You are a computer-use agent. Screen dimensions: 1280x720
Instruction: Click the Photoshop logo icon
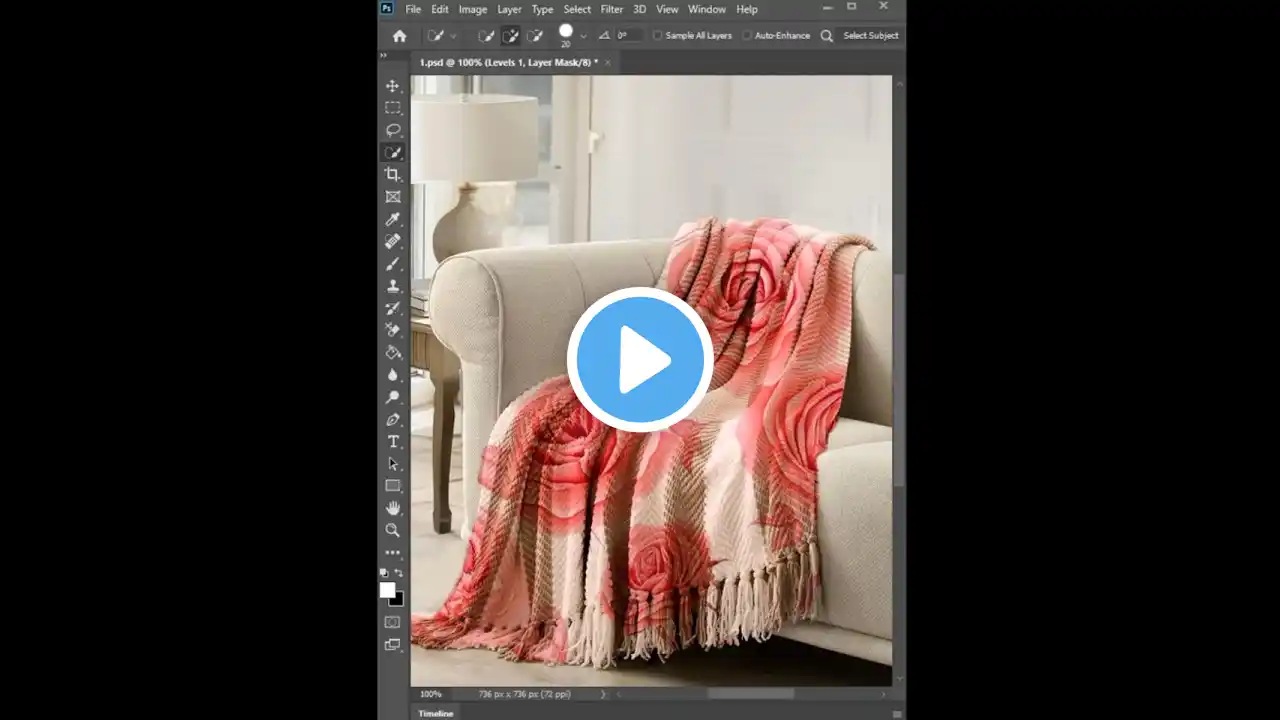(x=387, y=9)
